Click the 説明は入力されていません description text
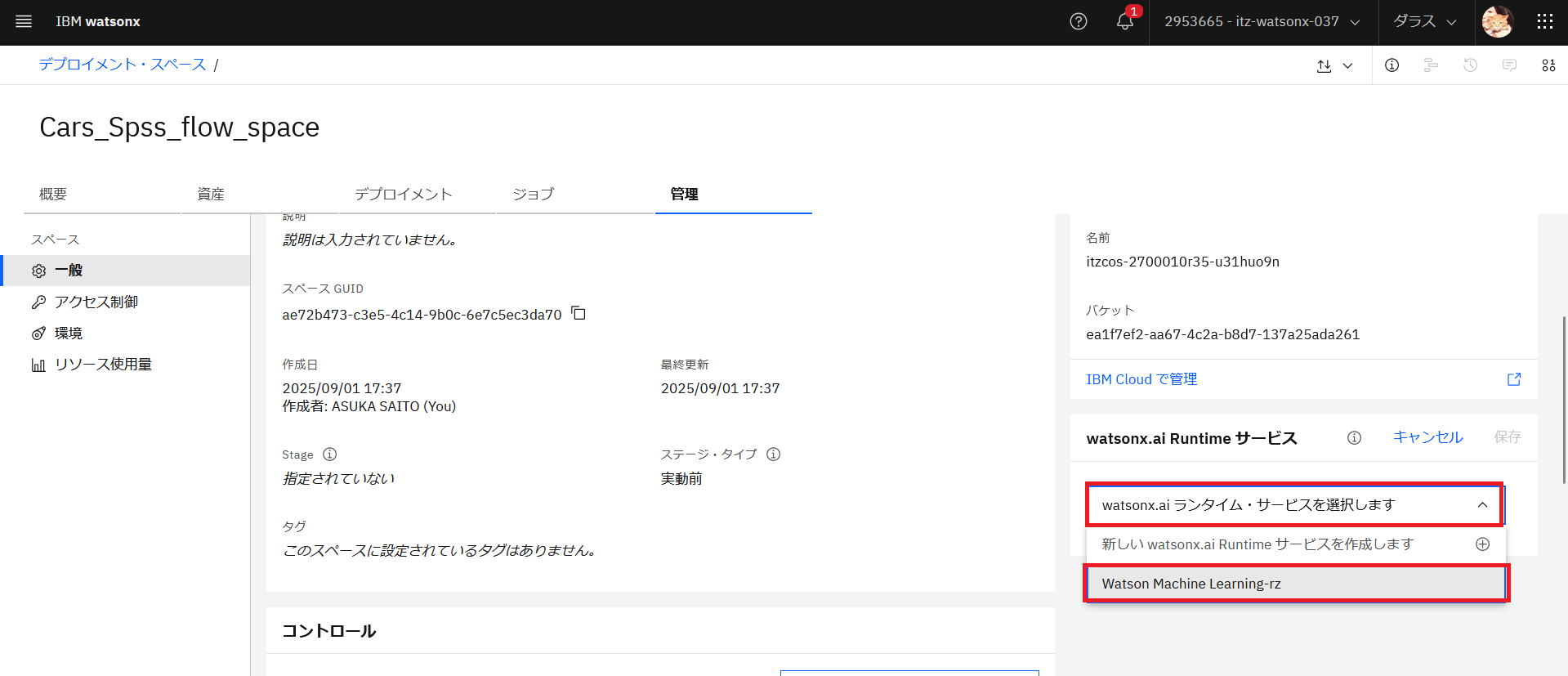Viewport: 1568px width, 676px height. pyautogui.click(x=370, y=240)
